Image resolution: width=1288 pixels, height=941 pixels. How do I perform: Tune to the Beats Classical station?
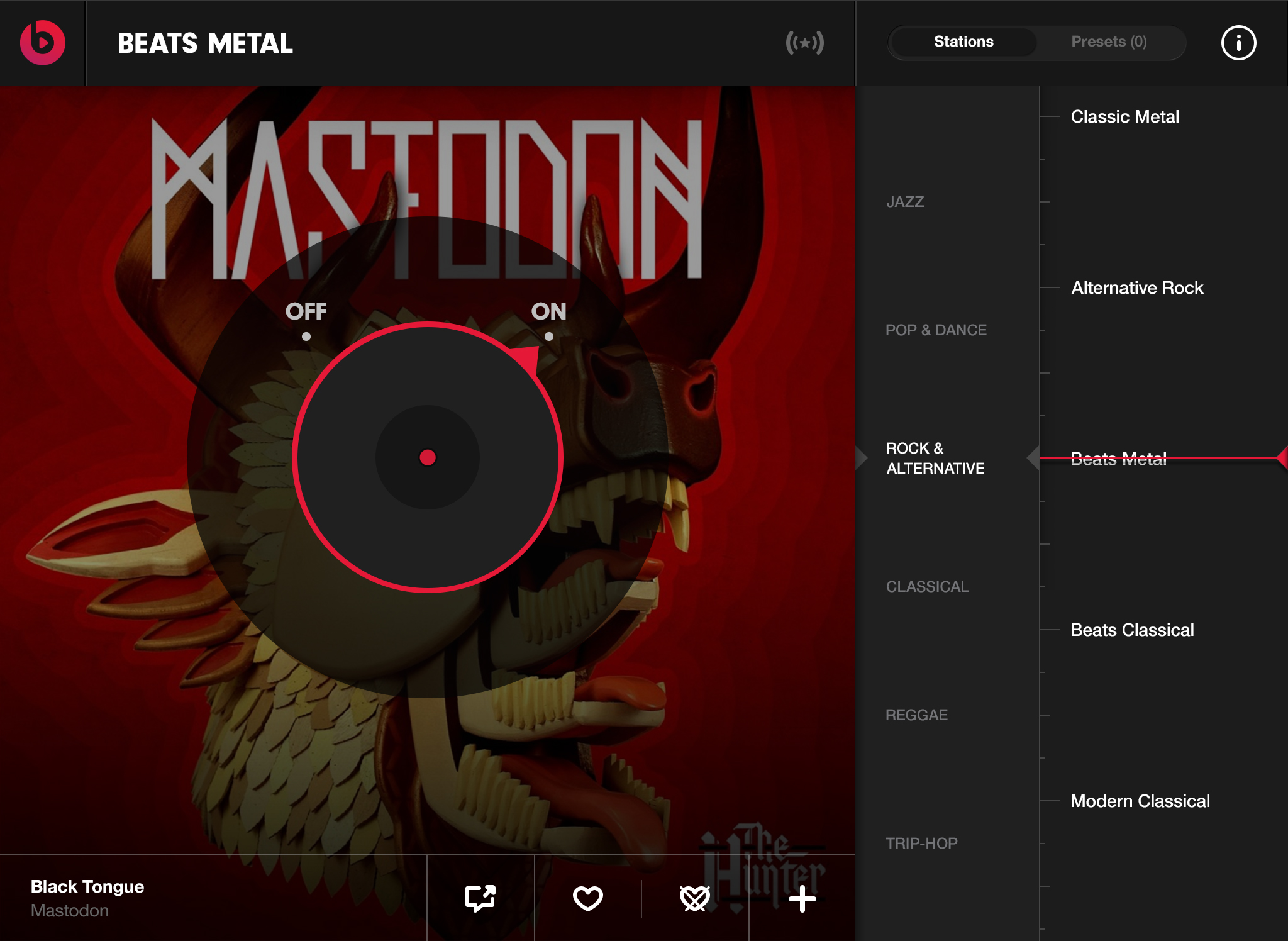(x=1132, y=630)
